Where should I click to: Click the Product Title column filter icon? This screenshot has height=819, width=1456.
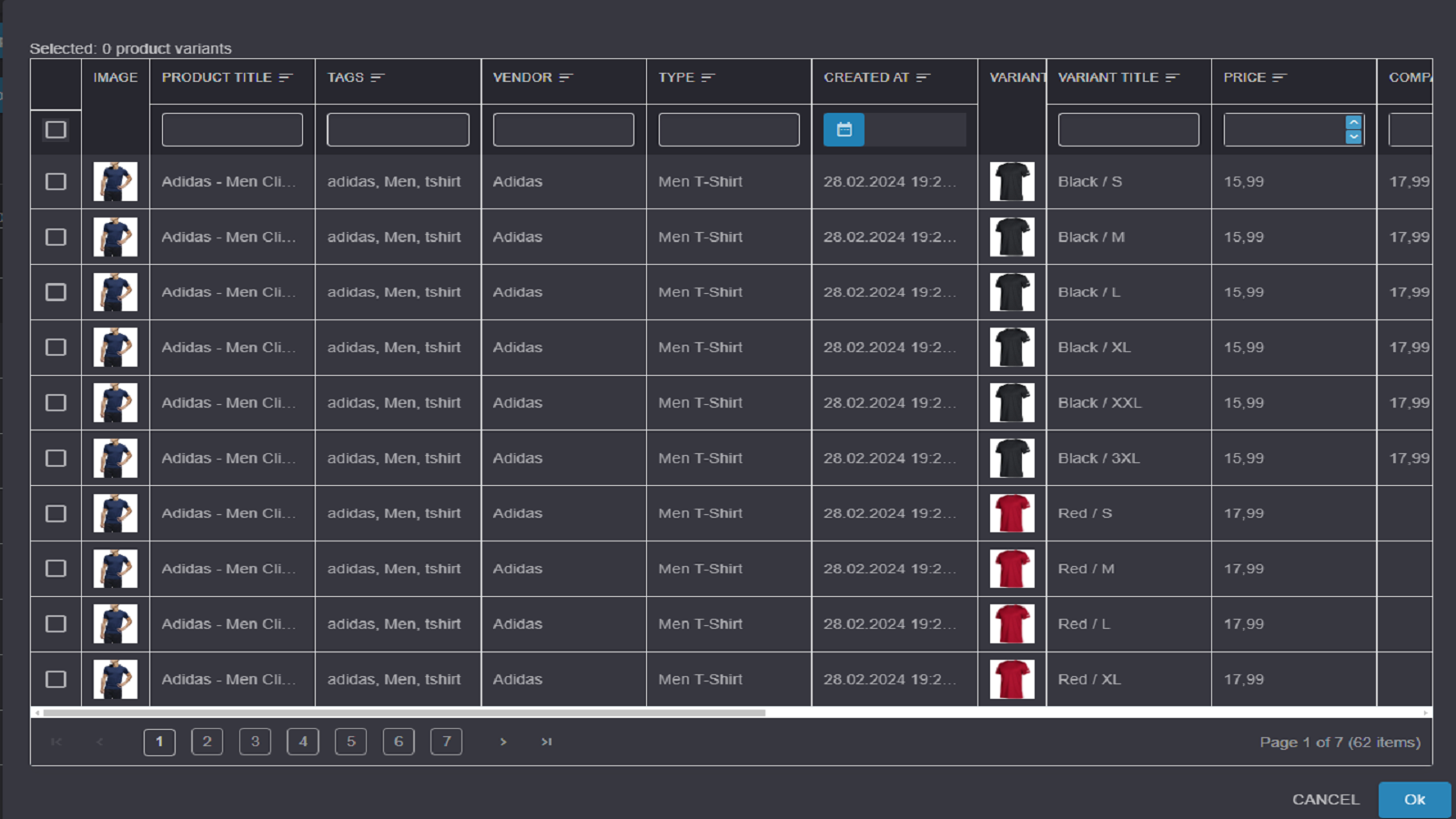[x=286, y=77]
